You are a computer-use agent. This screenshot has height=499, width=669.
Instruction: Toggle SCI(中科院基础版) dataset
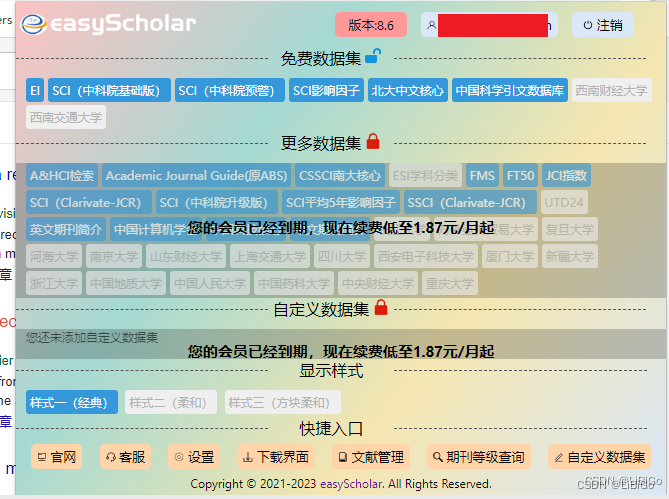109,90
